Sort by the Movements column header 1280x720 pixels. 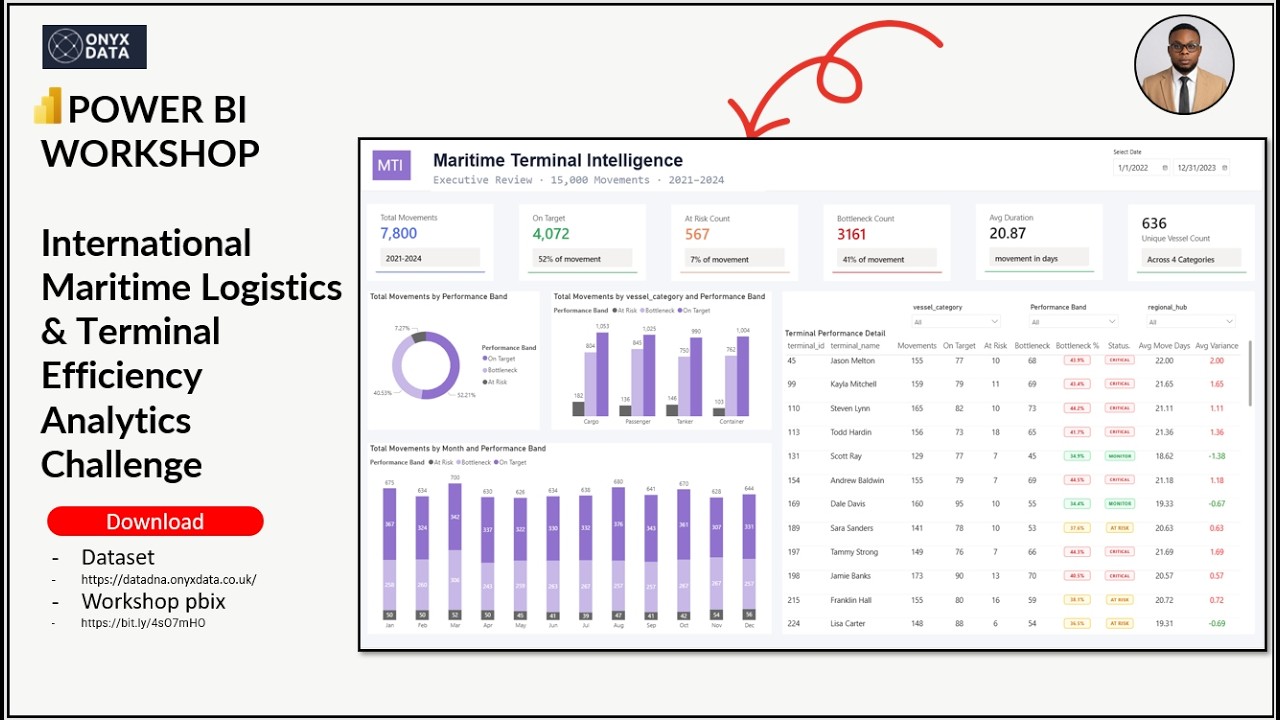point(917,345)
